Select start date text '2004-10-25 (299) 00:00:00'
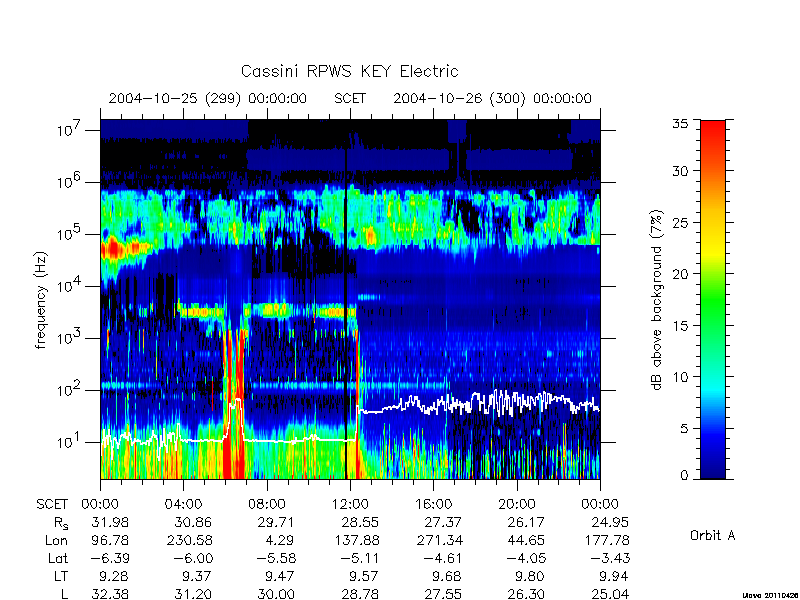This screenshot has width=800, height=600. pyautogui.click(x=208, y=98)
